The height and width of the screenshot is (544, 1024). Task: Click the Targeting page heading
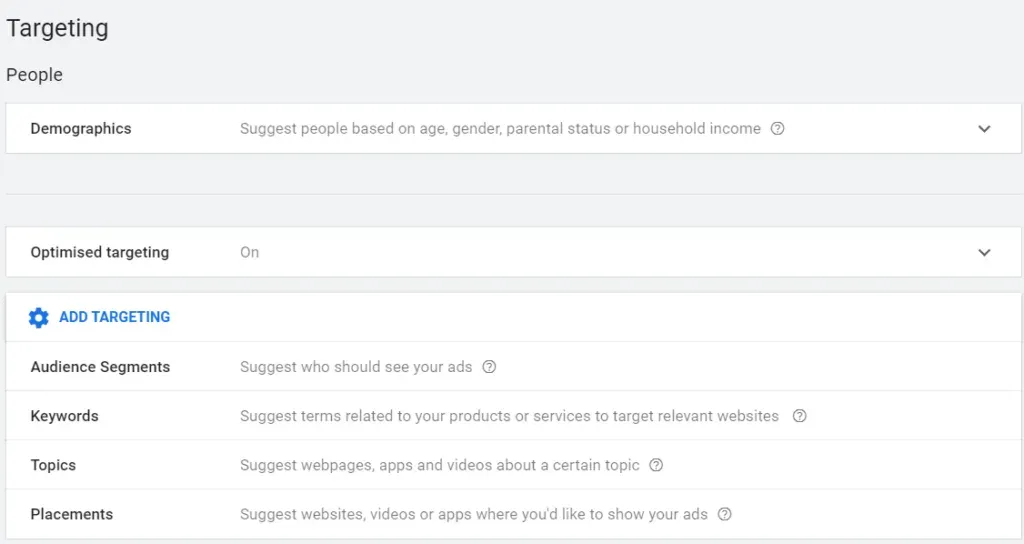click(57, 29)
